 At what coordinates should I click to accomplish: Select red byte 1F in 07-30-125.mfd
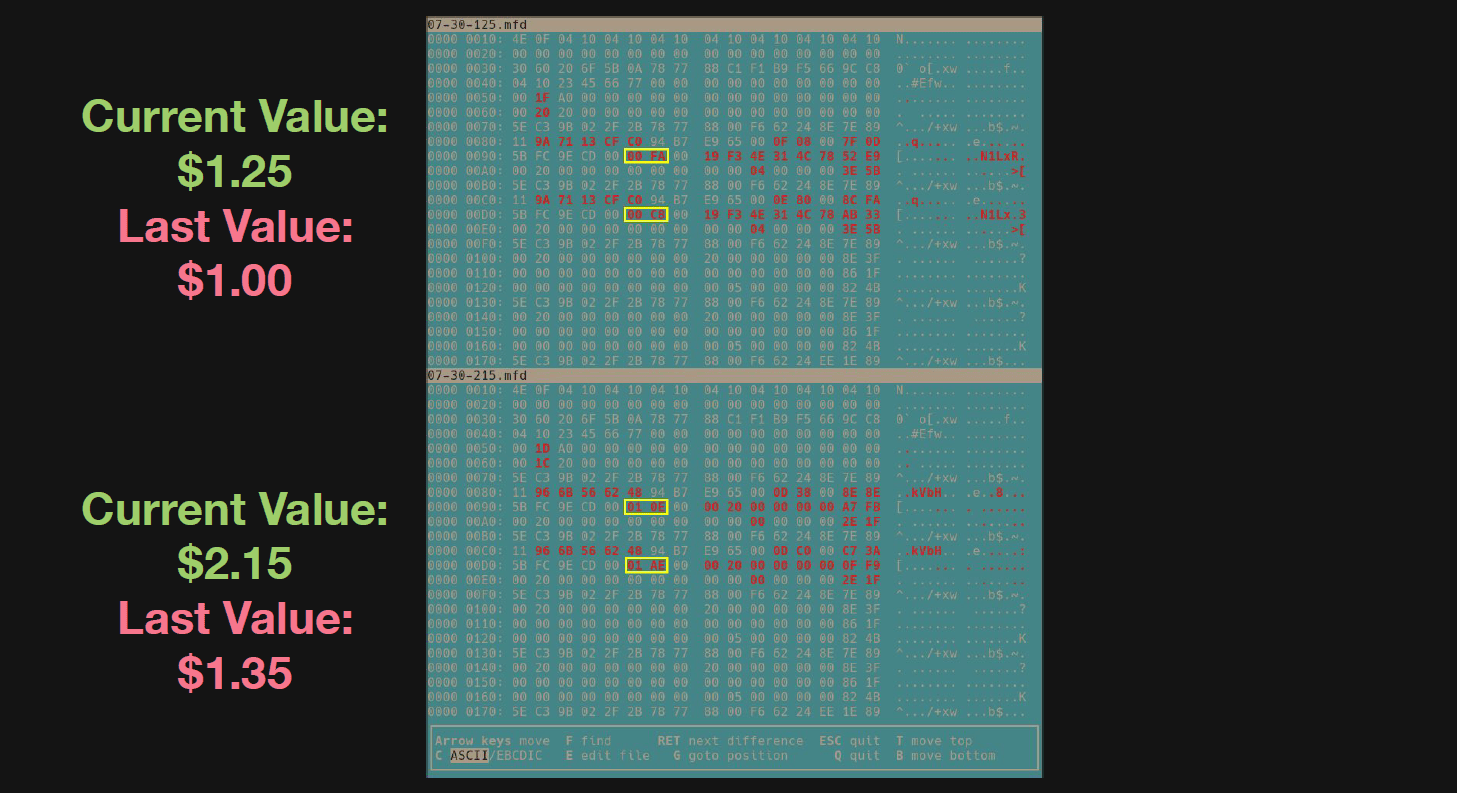coord(542,97)
